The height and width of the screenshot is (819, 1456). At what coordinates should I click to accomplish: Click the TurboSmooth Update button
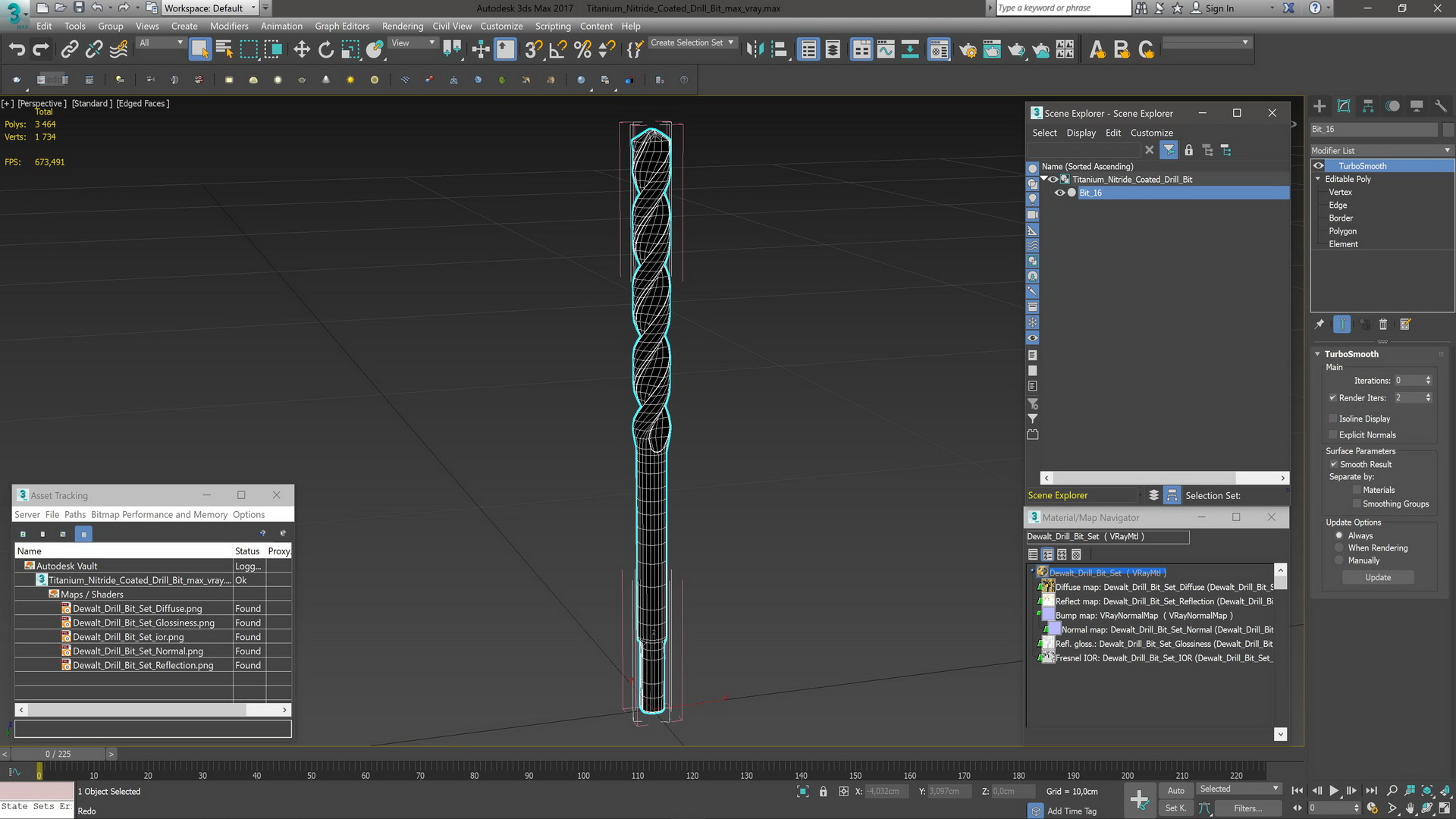point(1378,578)
